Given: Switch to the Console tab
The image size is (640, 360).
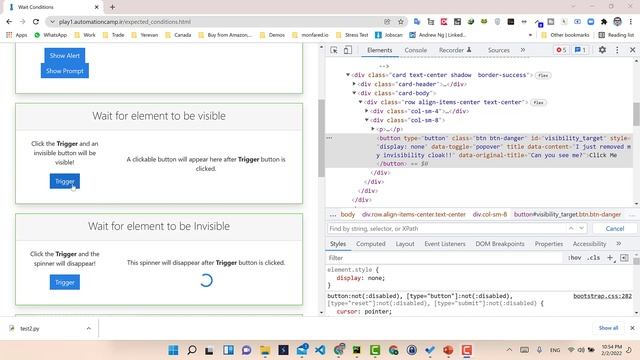Looking at the screenshot, I should (x=416, y=50).
